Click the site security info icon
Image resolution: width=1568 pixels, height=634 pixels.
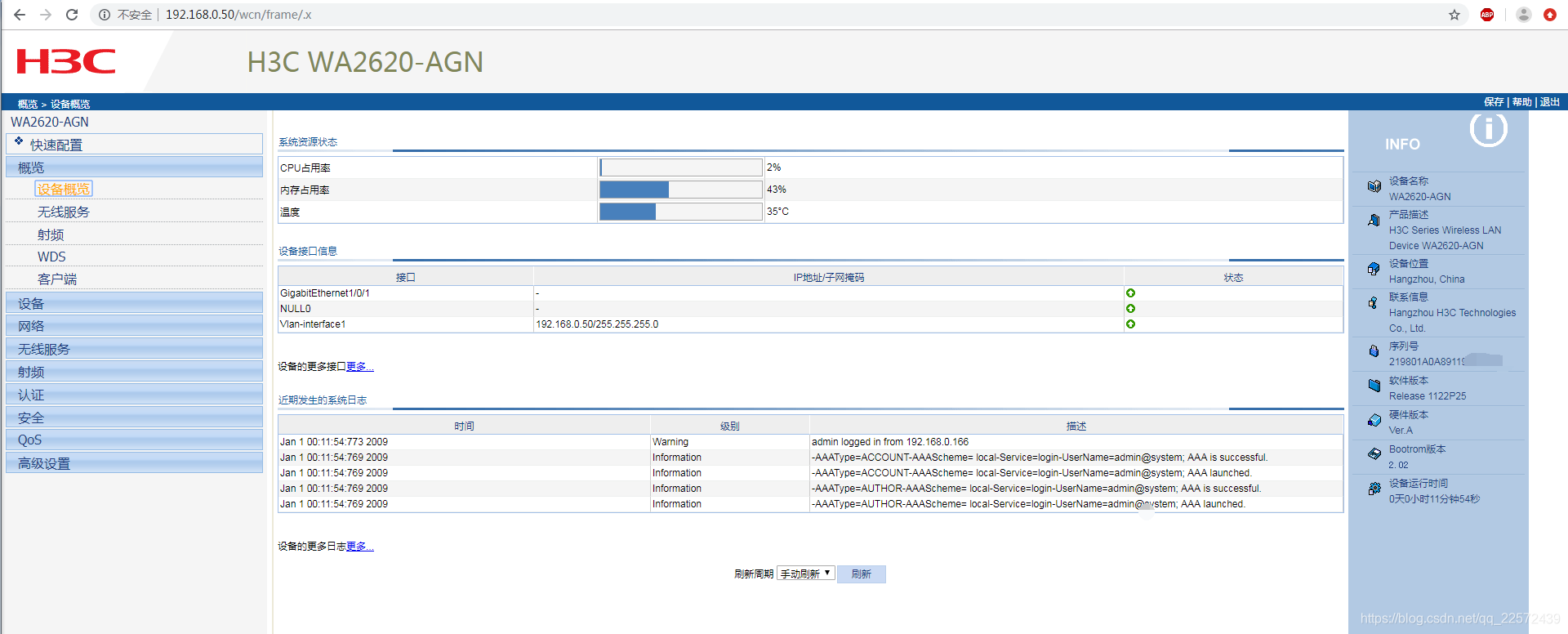tap(105, 15)
